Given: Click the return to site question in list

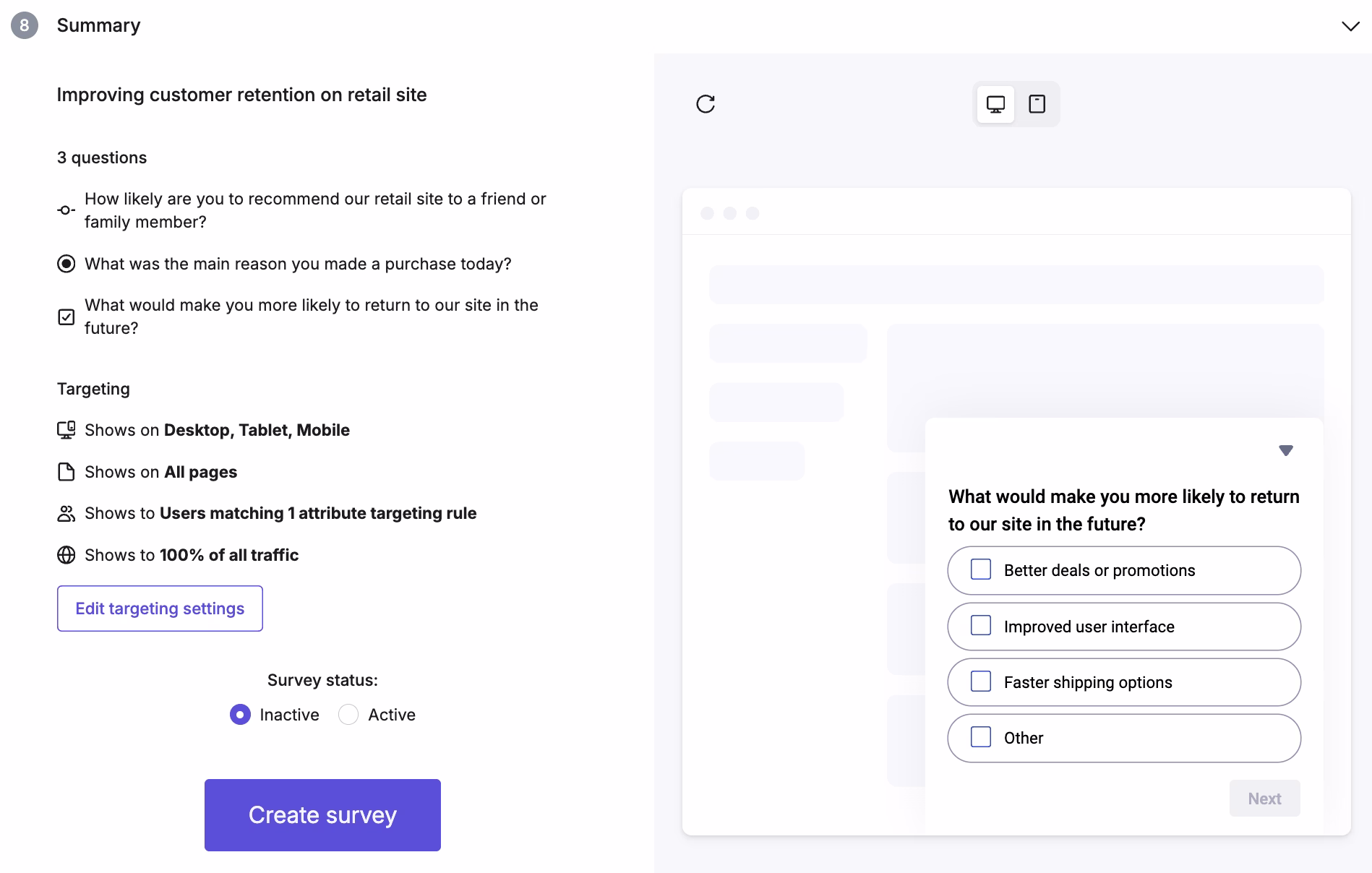Looking at the screenshot, I should click(x=312, y=317).
